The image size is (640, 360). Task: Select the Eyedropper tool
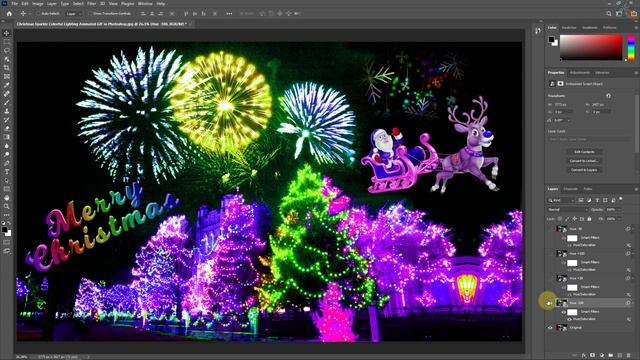pyautogui.click(x=7, y=85)
